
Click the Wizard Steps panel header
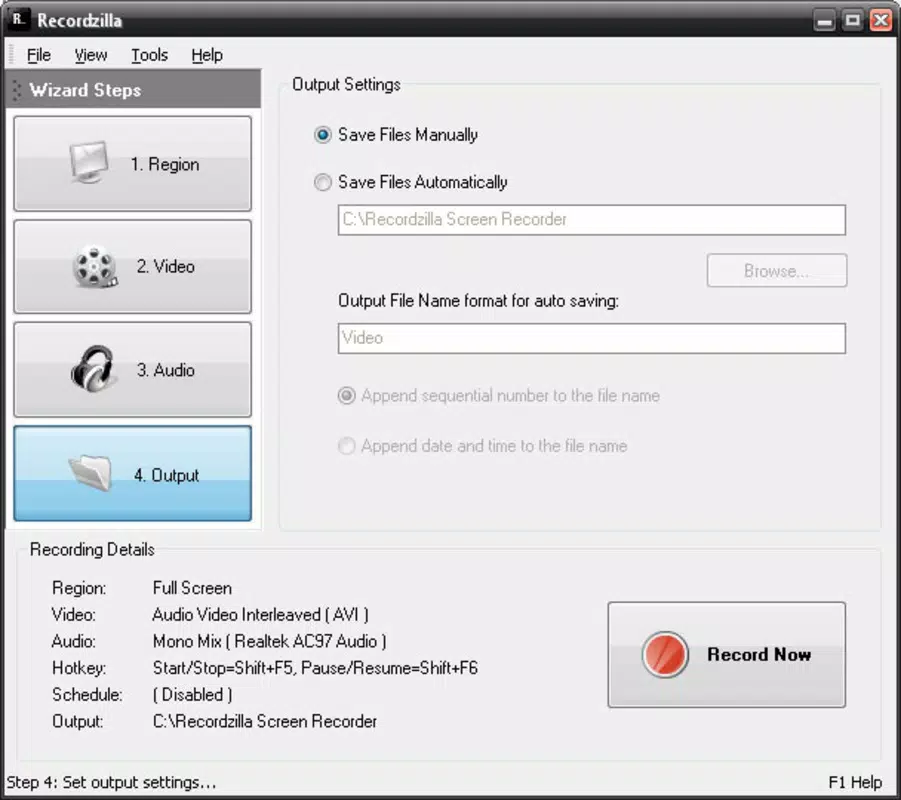coord(133,90)
